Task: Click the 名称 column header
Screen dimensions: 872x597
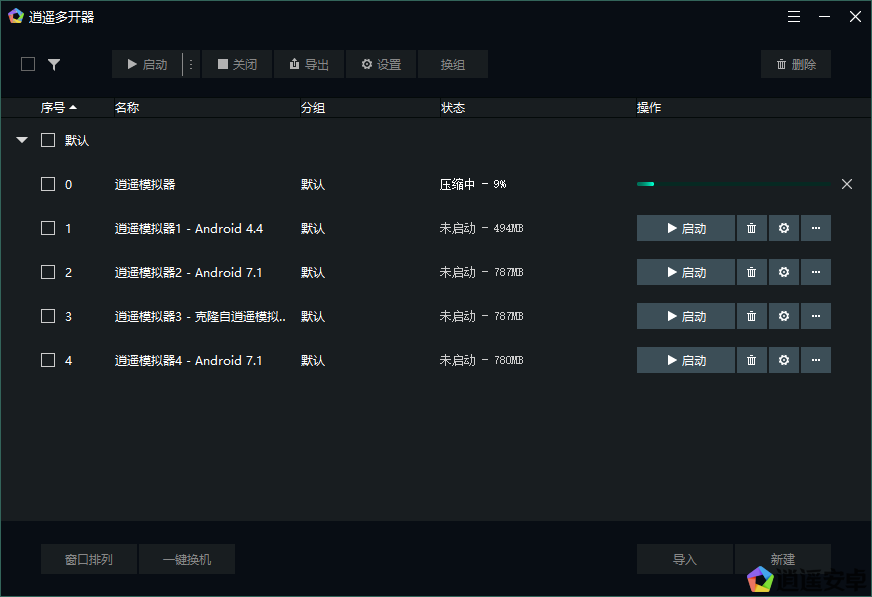Action: pos(127,107)
